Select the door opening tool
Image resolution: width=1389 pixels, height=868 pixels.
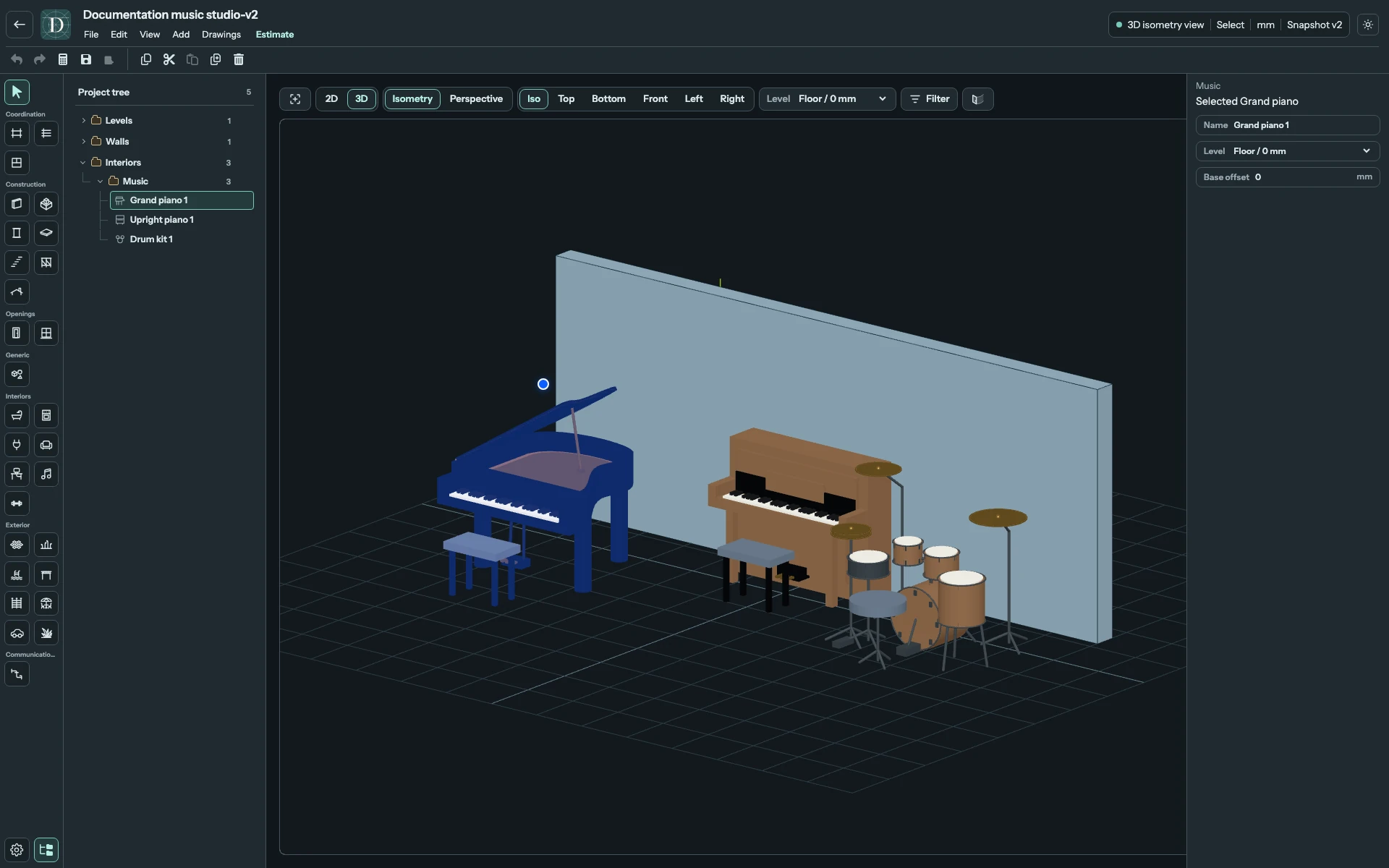click(17, 333)
